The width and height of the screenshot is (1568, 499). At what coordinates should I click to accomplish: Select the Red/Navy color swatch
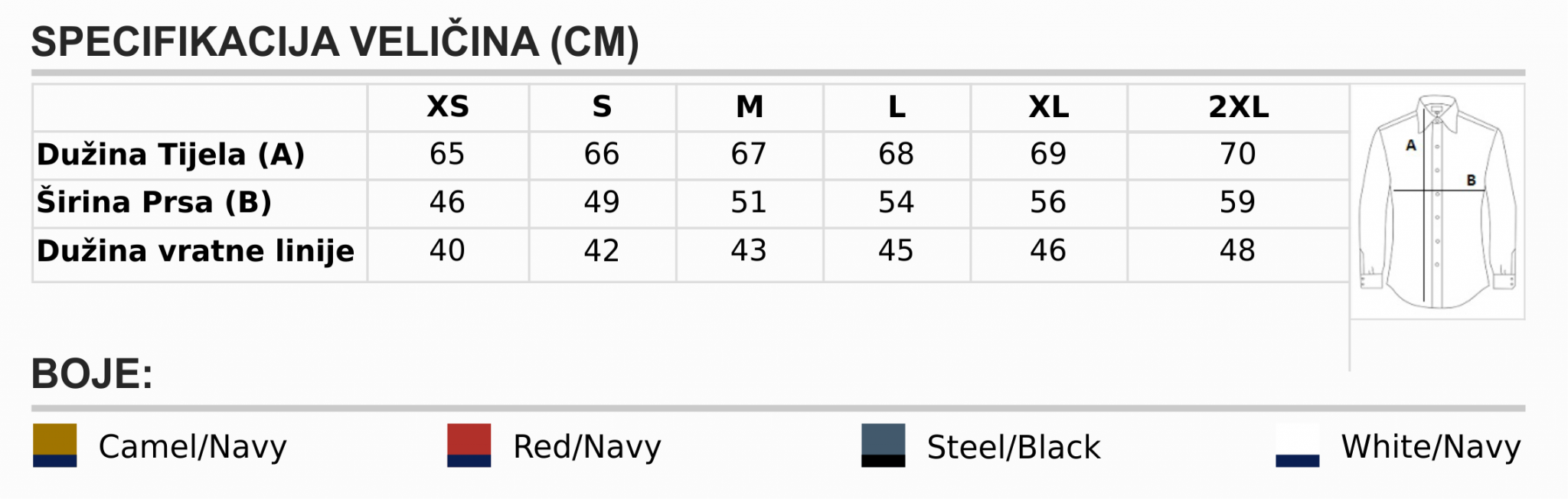469,445
